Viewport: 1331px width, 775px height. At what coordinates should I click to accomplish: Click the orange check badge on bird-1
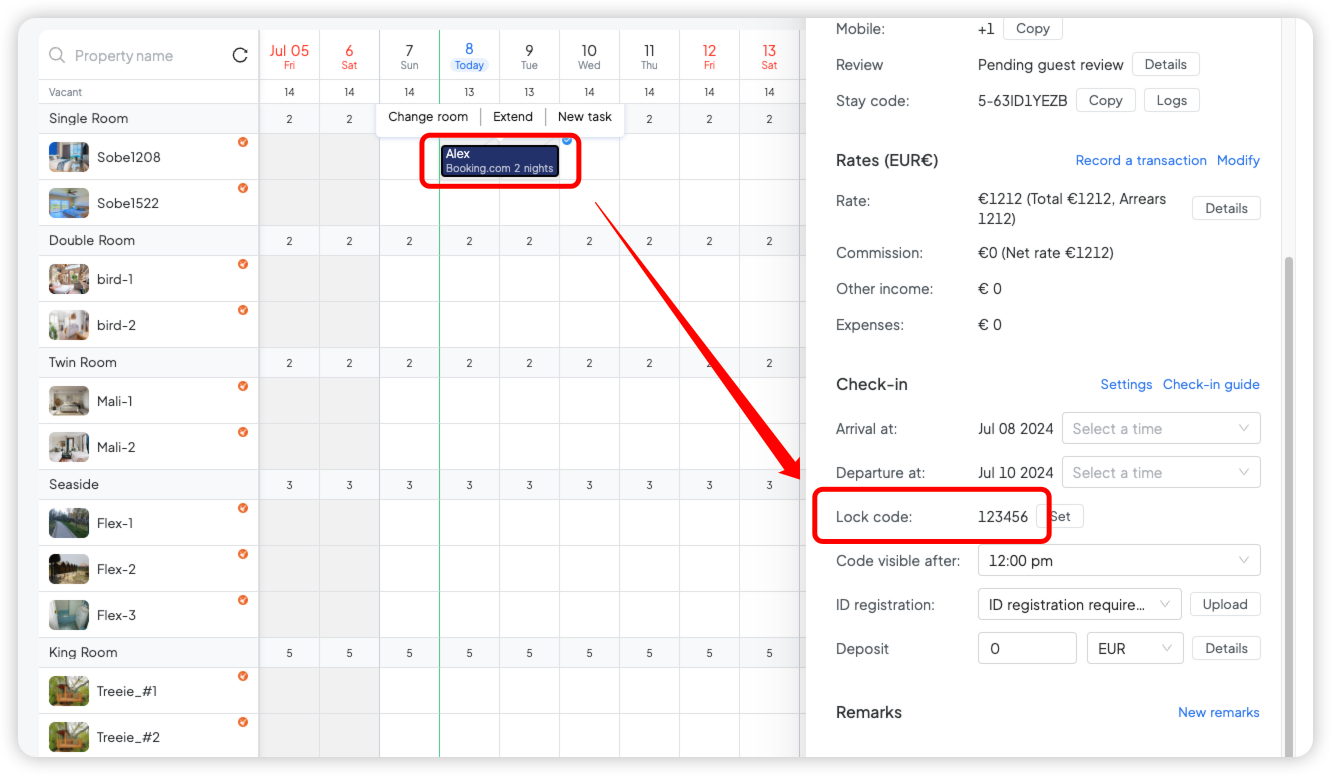coord(243,264)
